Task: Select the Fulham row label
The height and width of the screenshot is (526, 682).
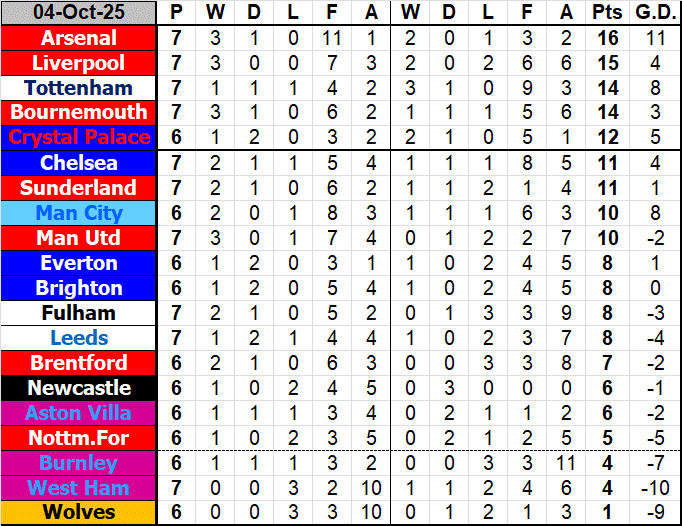Action: [79, 313]
